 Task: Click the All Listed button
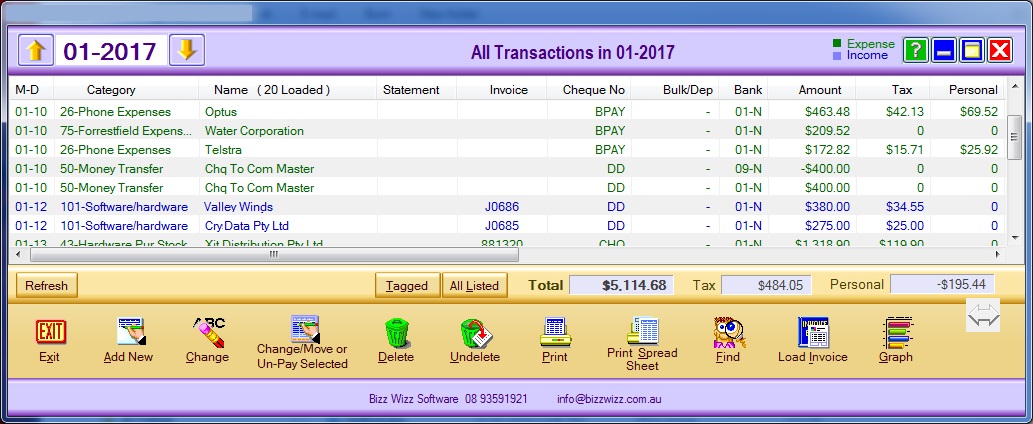tap(474, 285)
